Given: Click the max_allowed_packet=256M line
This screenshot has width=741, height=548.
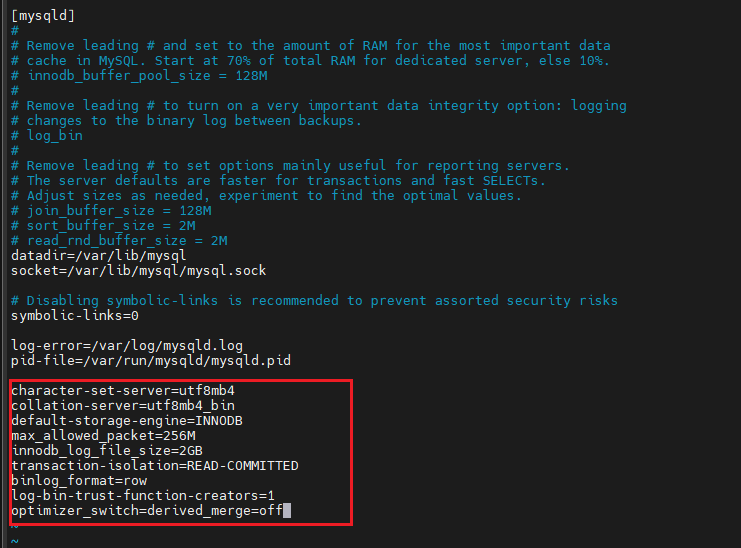Looking at the screenshot, I should (x=103, y=436).
